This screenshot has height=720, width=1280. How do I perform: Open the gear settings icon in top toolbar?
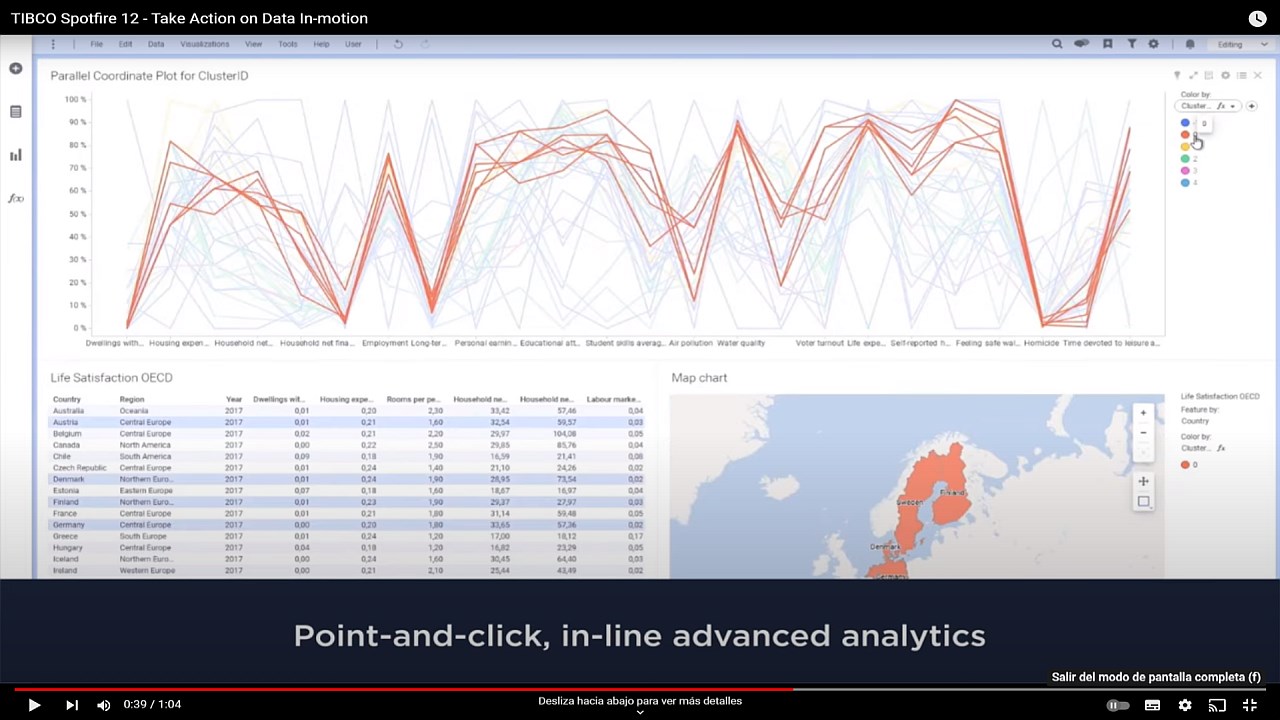1153,44
